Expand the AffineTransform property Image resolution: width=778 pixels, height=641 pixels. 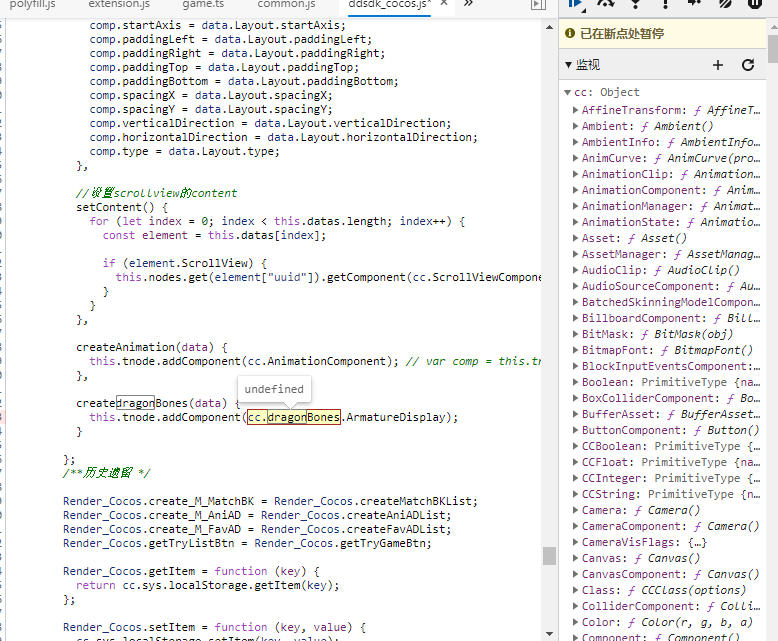575,110
